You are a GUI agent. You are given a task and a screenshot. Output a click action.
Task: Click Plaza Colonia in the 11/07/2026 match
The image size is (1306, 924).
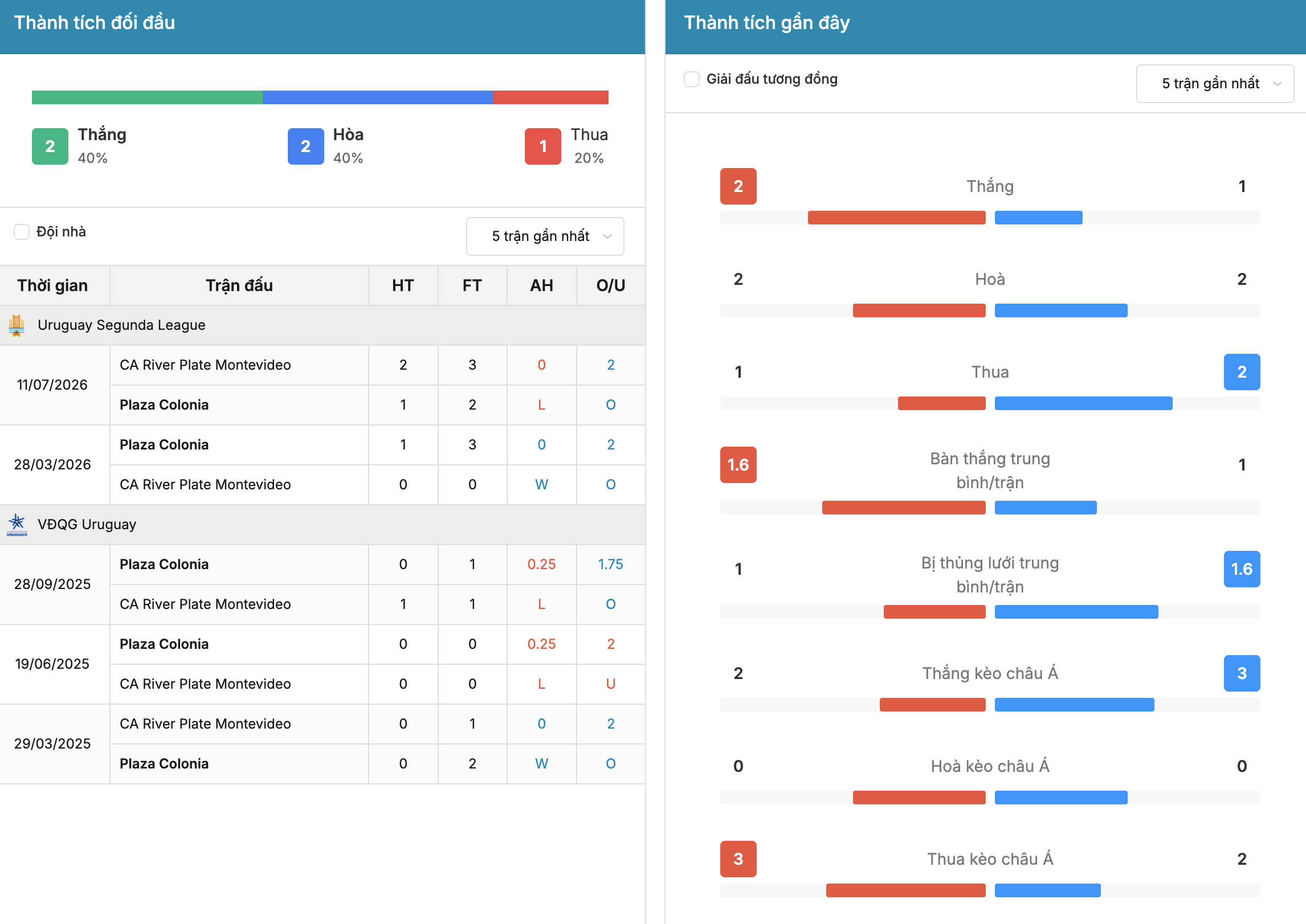164,405
